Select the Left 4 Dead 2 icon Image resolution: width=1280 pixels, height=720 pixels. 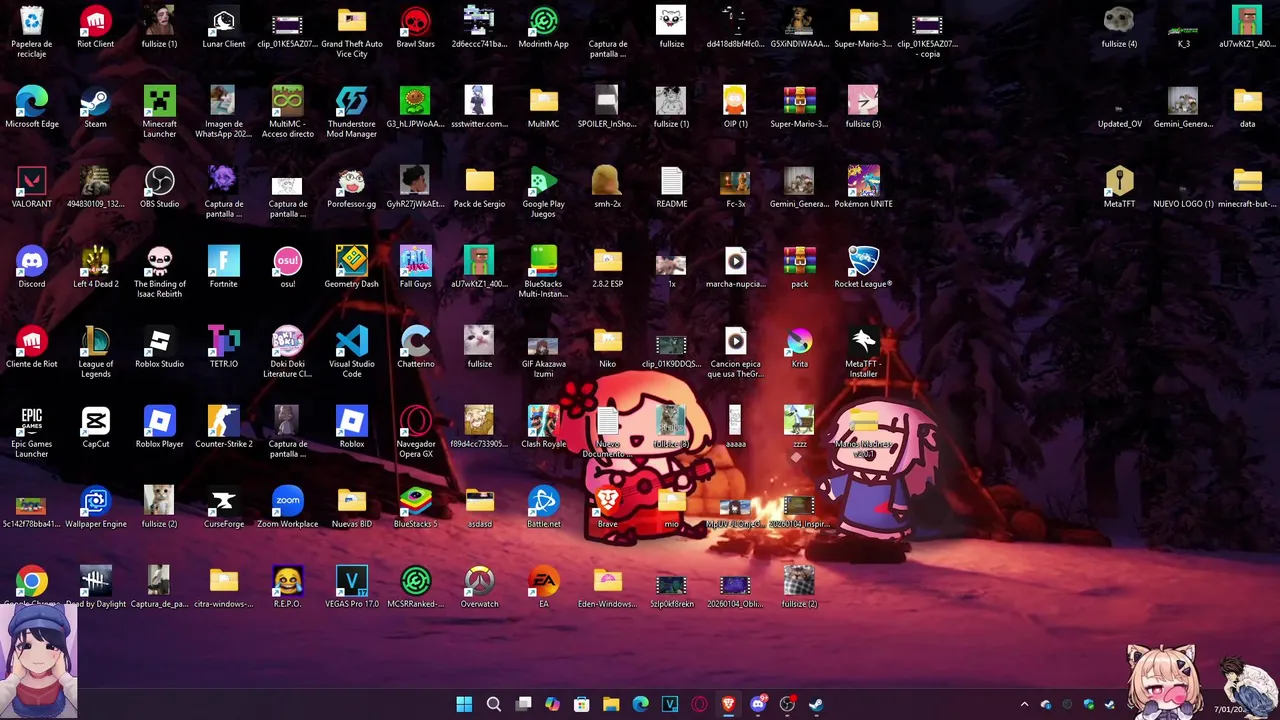(96, 262)
